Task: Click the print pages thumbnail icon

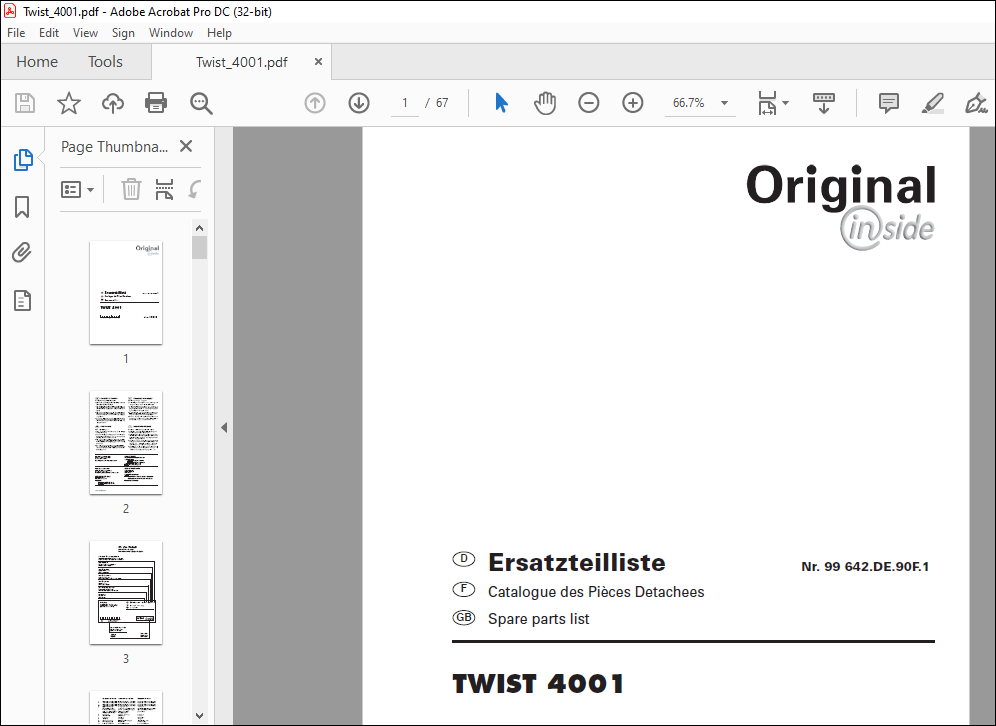Action: (165, 189)
